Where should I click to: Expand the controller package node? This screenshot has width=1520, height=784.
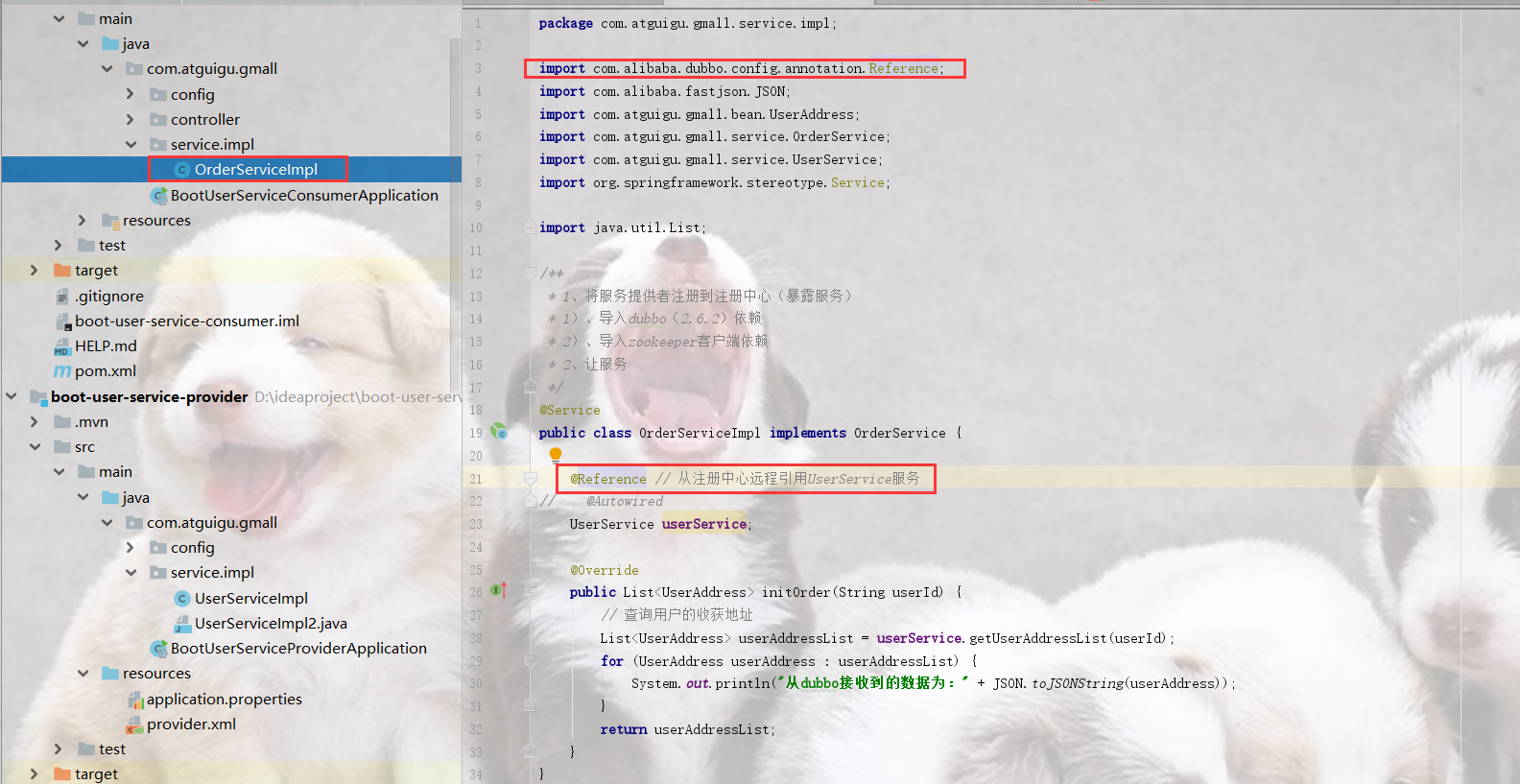(131, 119)
